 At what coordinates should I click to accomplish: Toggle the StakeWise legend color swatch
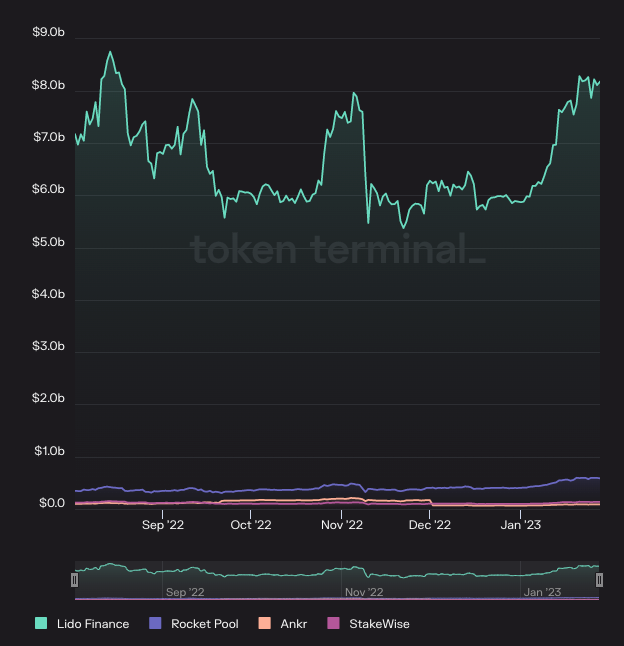click(334, 623)
